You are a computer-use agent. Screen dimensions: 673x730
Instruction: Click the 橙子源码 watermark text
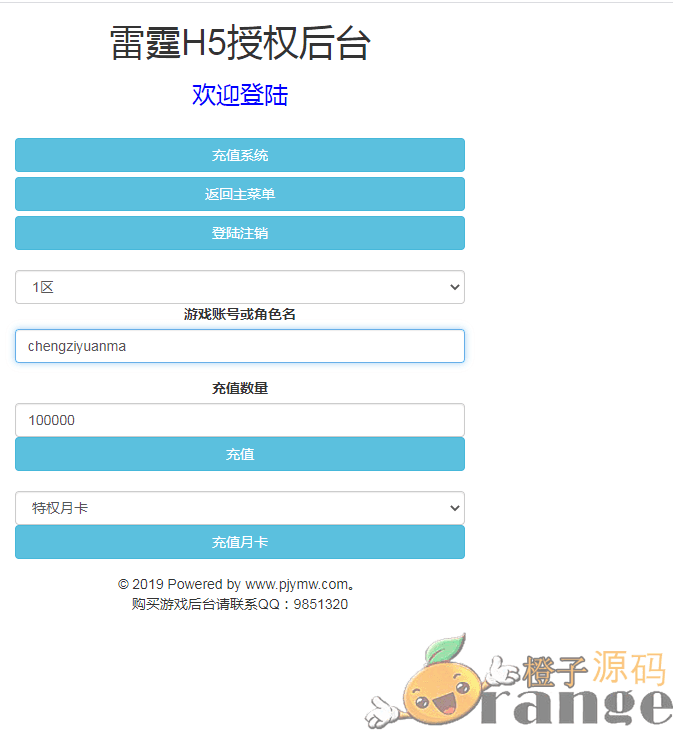(x=594, y=668)
